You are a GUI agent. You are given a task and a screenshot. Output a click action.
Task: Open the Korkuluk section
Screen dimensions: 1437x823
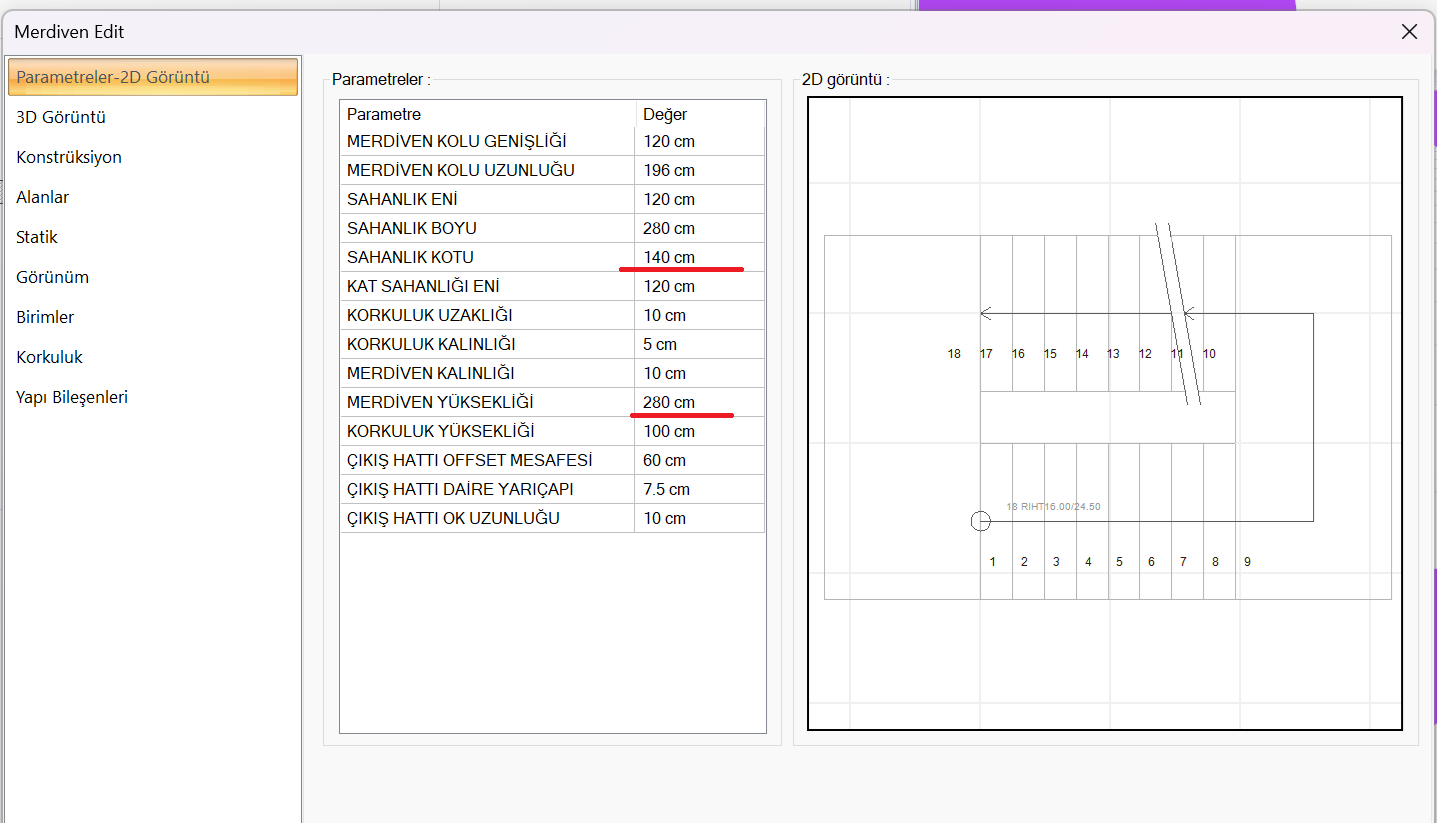[49, 357]
